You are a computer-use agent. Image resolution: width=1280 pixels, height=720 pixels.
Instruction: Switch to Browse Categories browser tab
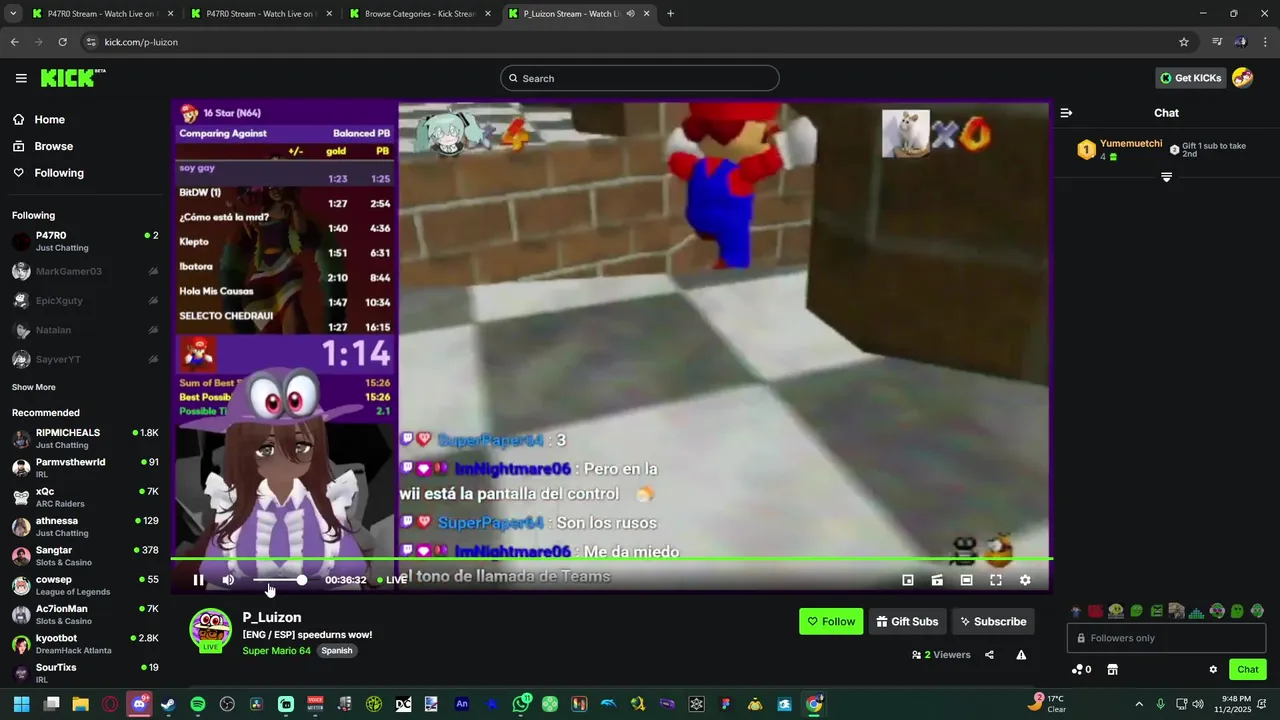[x=420, y=14]
